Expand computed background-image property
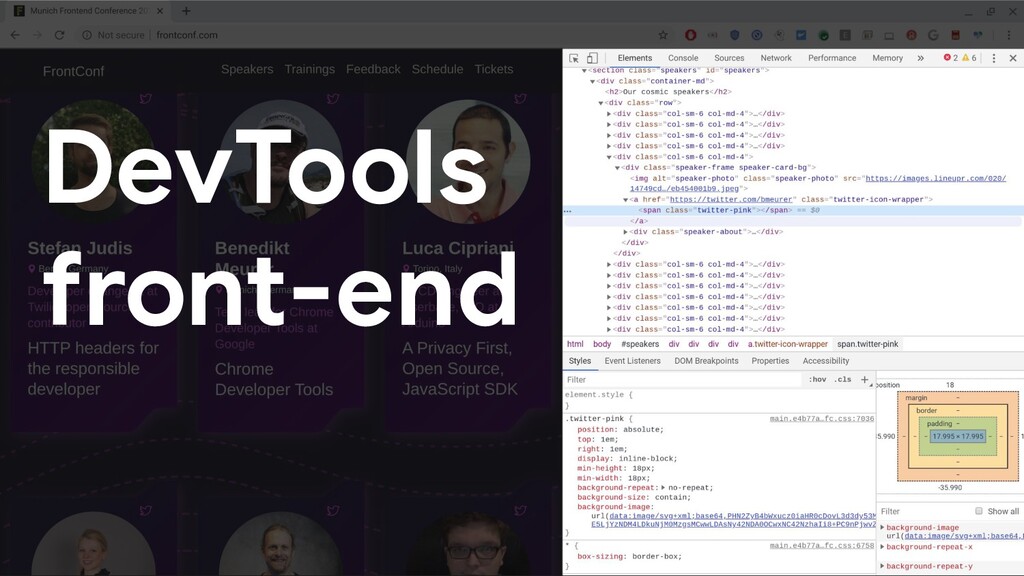The image size is (1024, 576). (x=882, y=528)
